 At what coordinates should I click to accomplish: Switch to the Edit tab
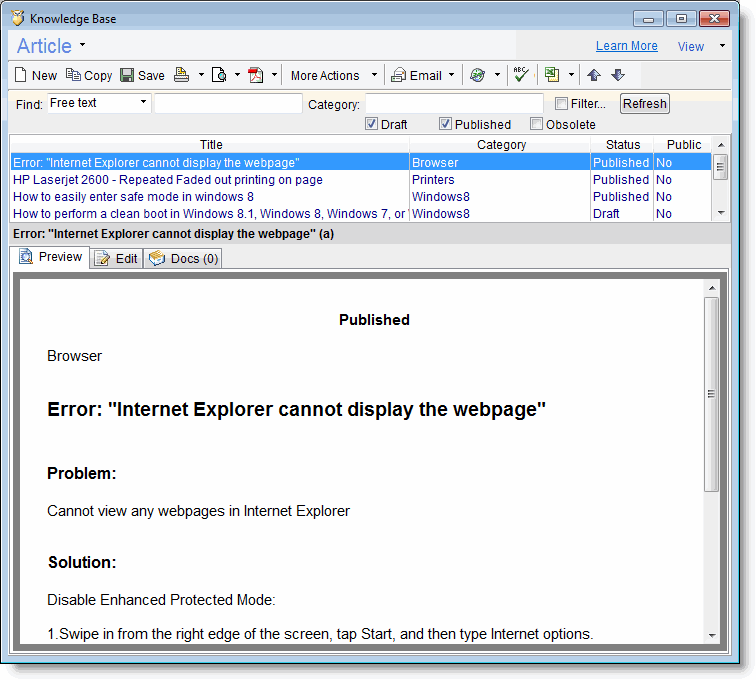[x=116, y=259]
